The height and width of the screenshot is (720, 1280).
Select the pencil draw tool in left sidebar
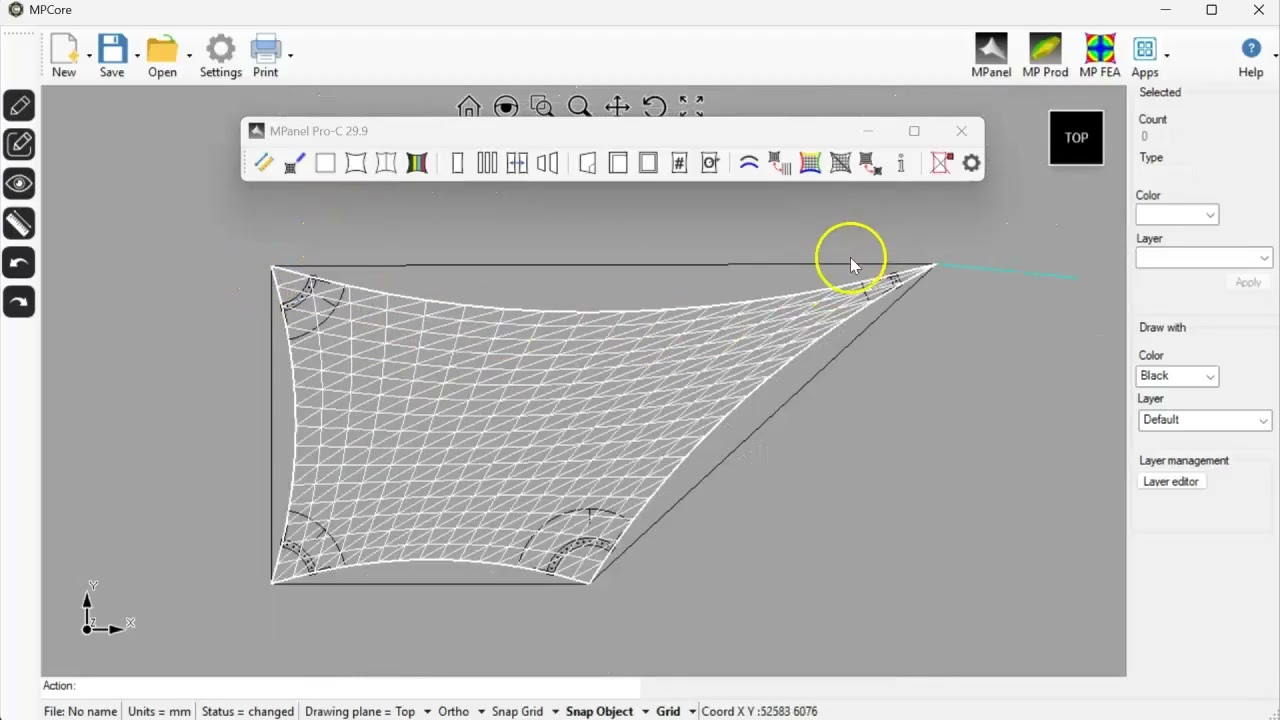click(x=20, y=105)
